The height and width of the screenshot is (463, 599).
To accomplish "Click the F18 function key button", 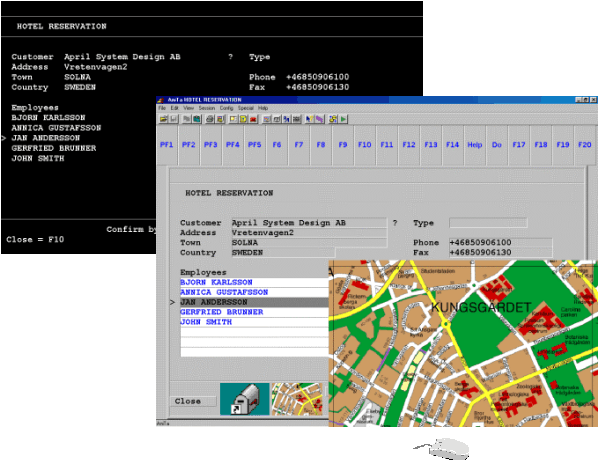I will point(541,145).
